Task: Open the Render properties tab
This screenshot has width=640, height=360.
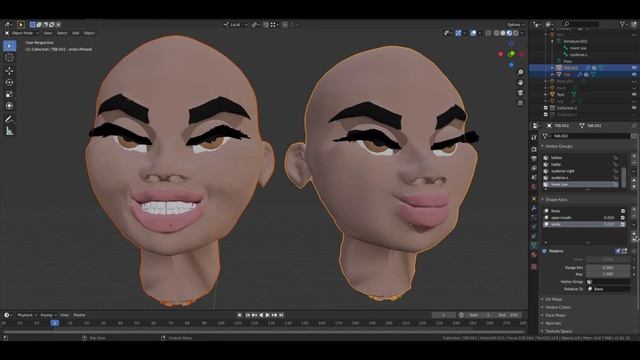Action: [x=534, y=149]
